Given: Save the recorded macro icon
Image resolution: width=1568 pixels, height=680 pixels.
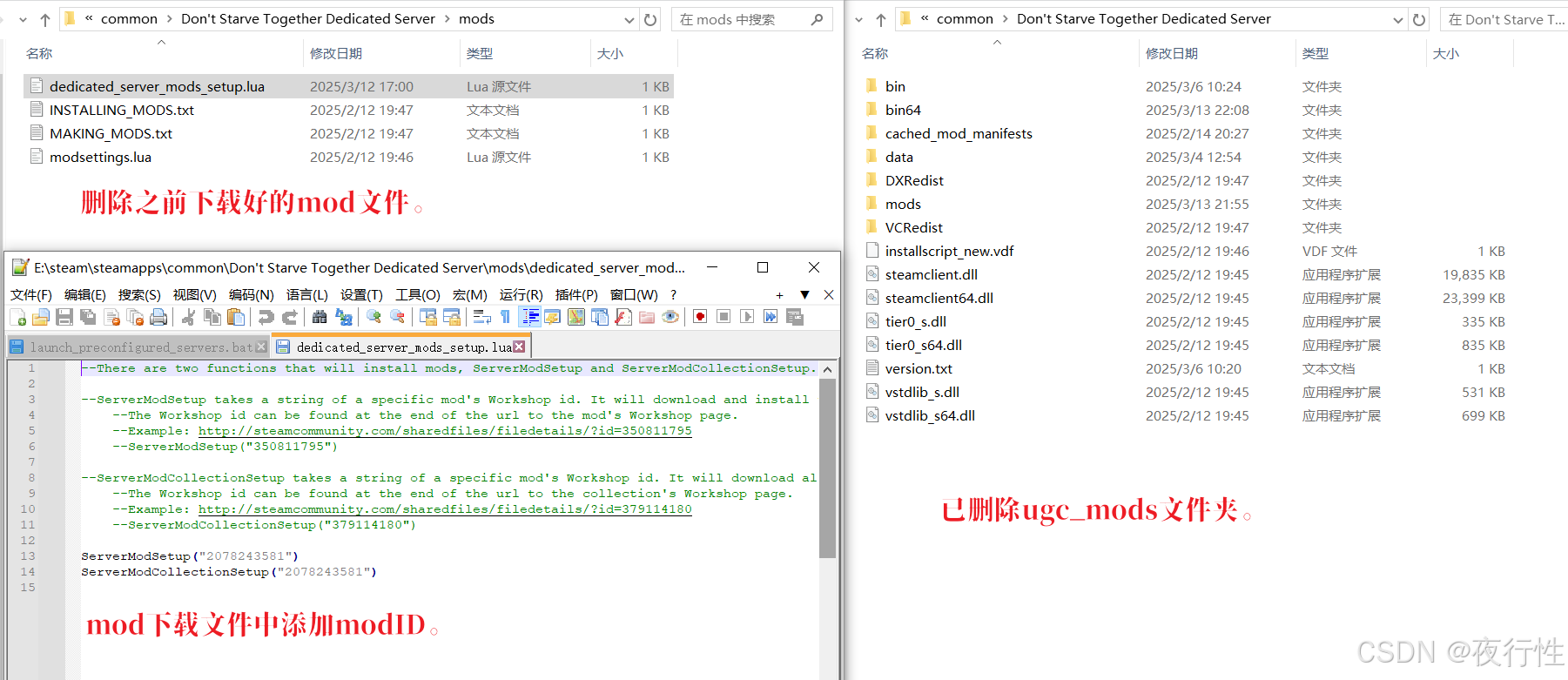Looking at the screenshot, I should (x=794, y=317).
